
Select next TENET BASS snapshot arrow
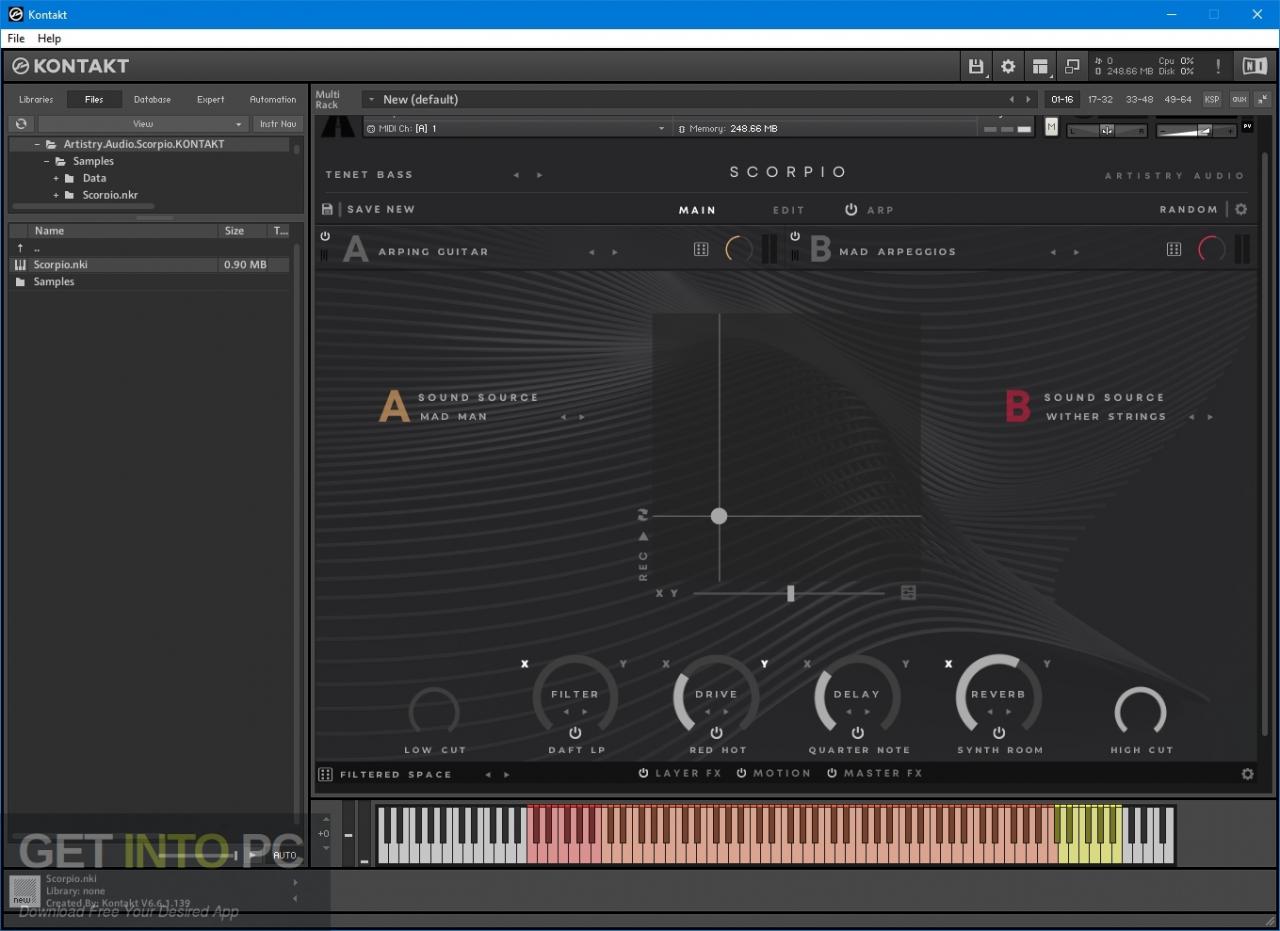(540, 175)
